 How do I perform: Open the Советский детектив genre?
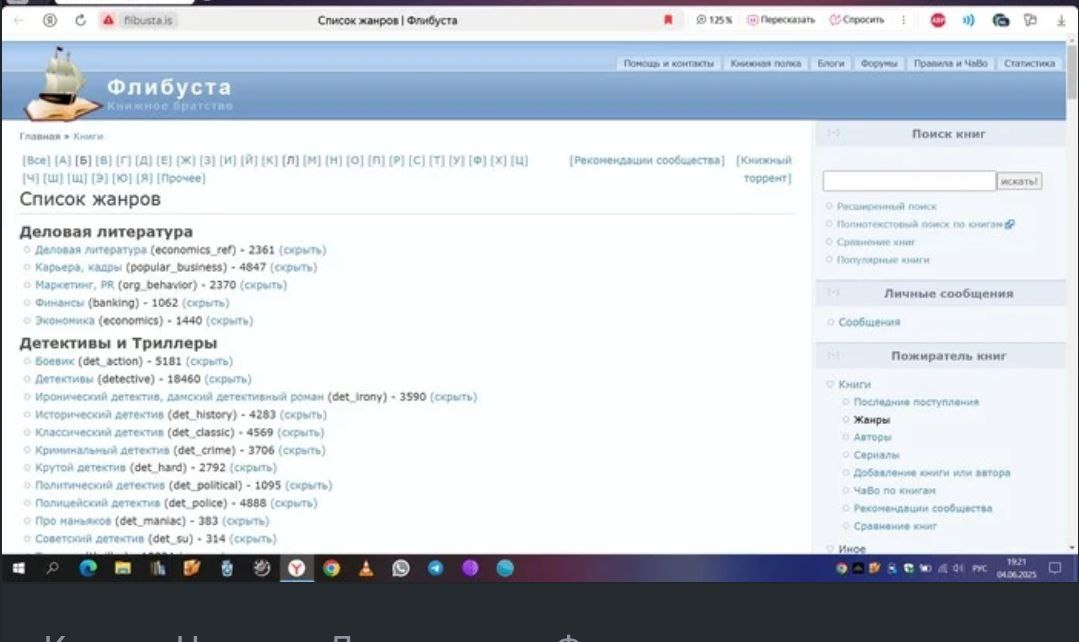point(89,539)
